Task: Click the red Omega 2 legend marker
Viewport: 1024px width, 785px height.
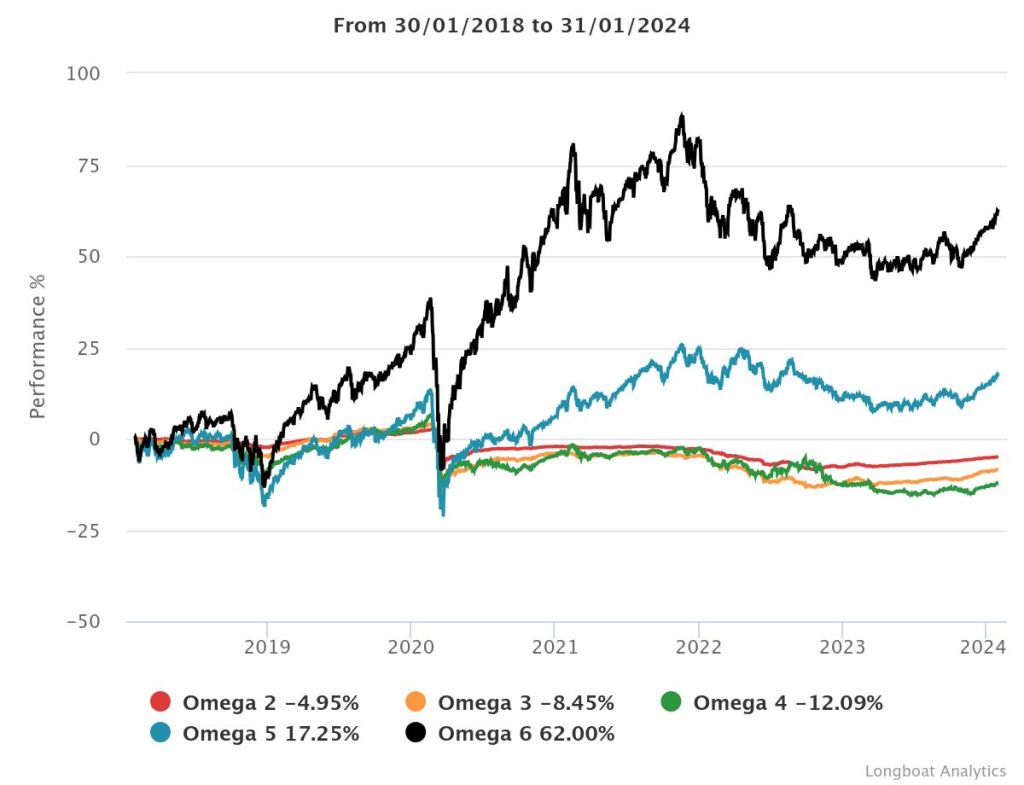Action: pos(161,702)
